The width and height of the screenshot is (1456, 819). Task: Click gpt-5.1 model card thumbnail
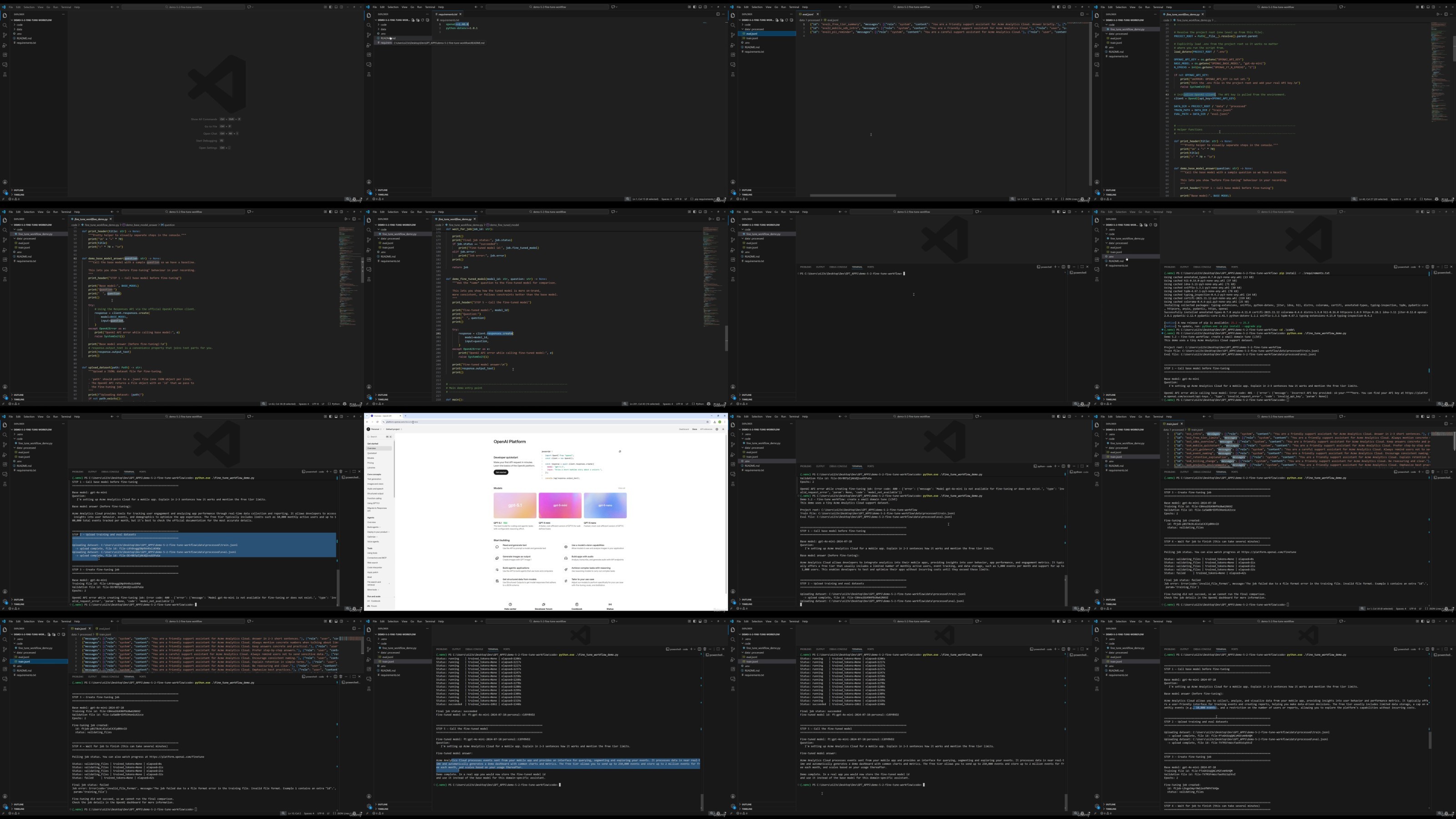(515, 506)
